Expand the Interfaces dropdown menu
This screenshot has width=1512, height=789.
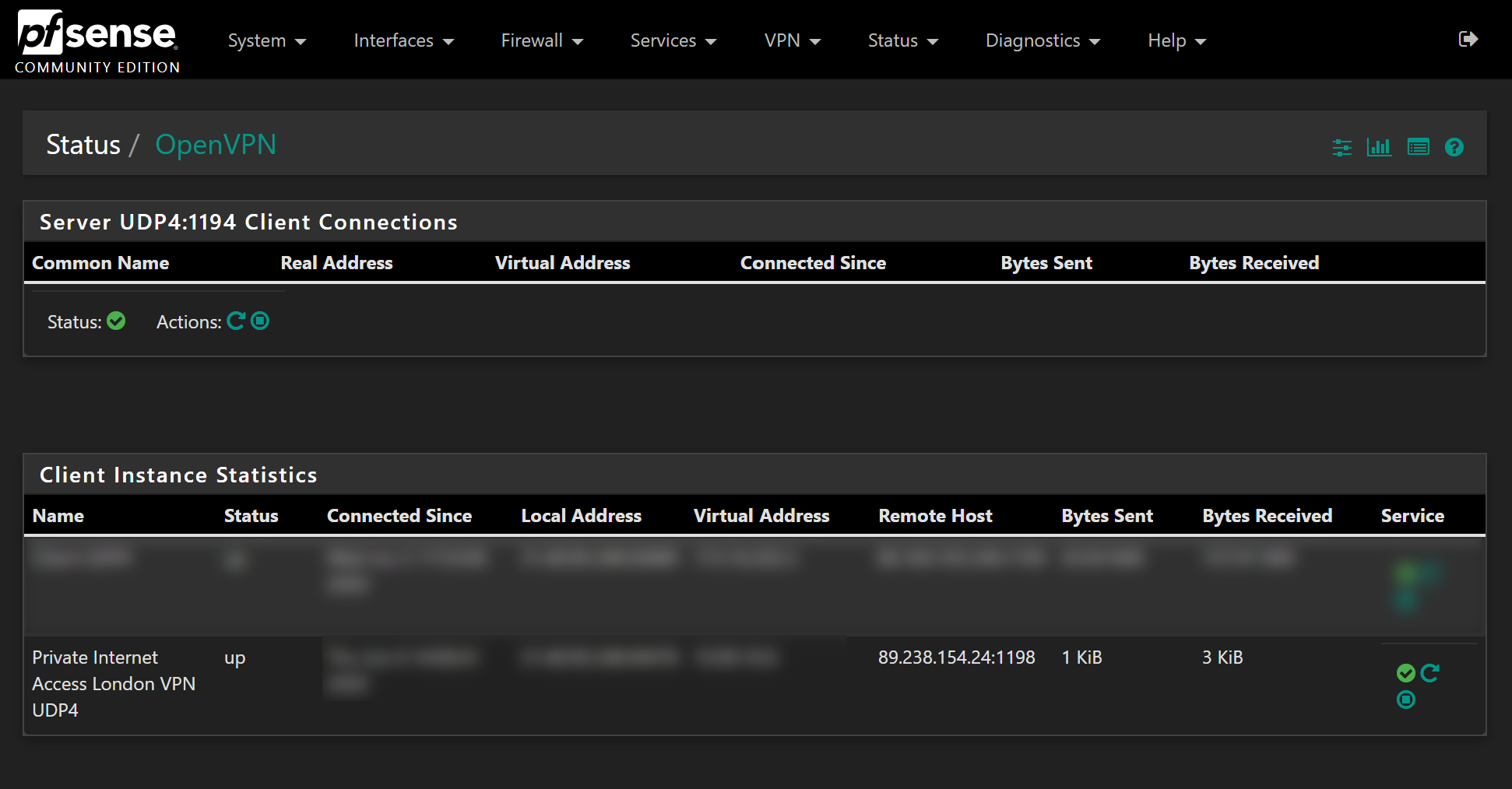(403, 40)
